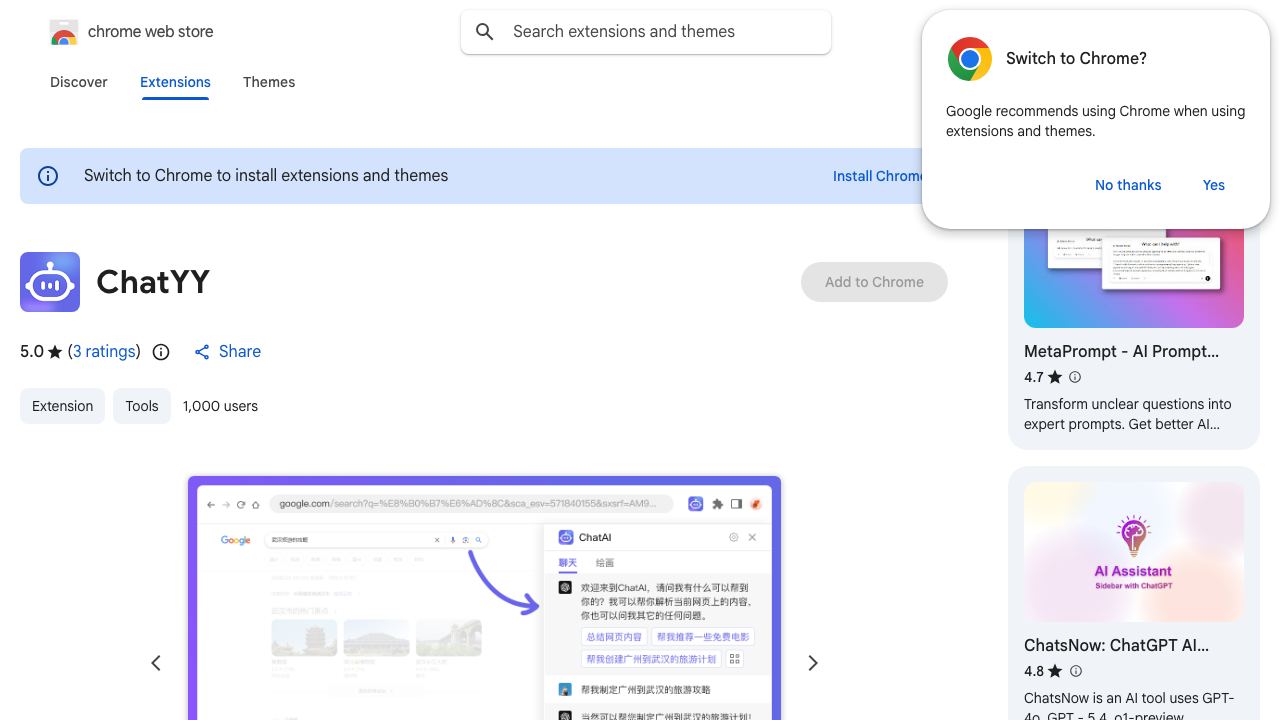Image resolution: width=1280 pixels, height=720 pixels.
Task: Click the info icon in the blue banner
Action: click(x=48, y=176)
